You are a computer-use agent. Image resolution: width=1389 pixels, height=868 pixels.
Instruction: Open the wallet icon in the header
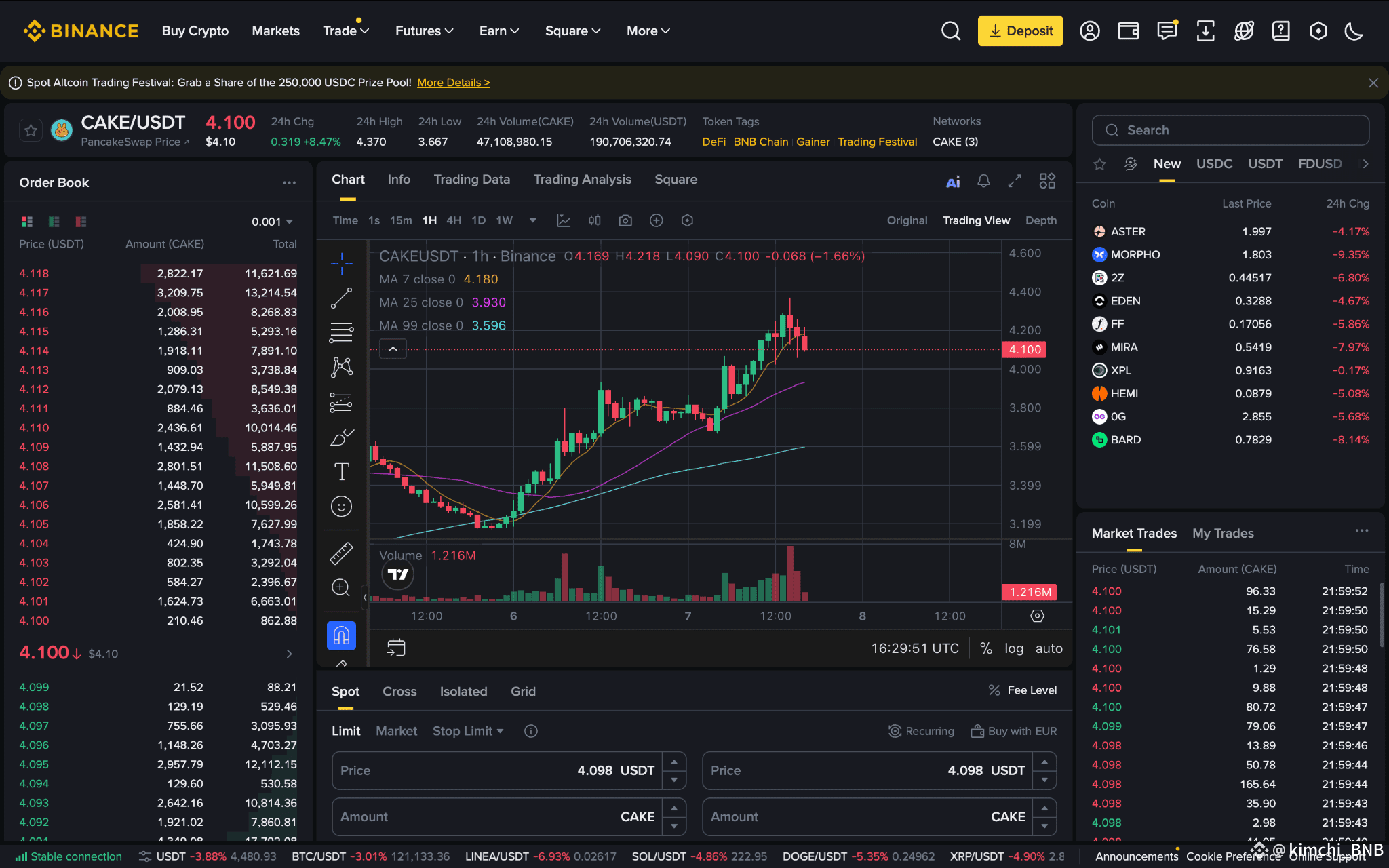[x=1129, y=31]
